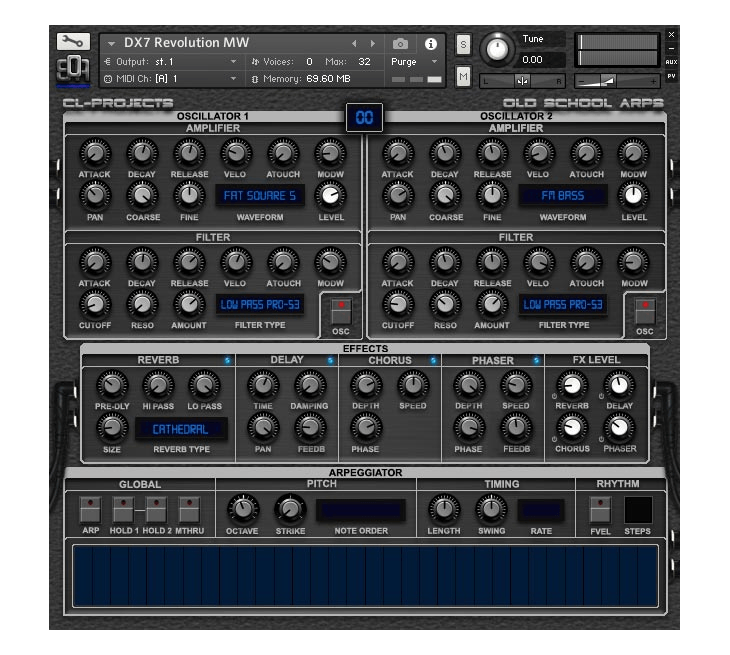The width and height of the screenshot is (730, 655).
Task: Toggle the ARP switch on
Action: coord(90,509)
